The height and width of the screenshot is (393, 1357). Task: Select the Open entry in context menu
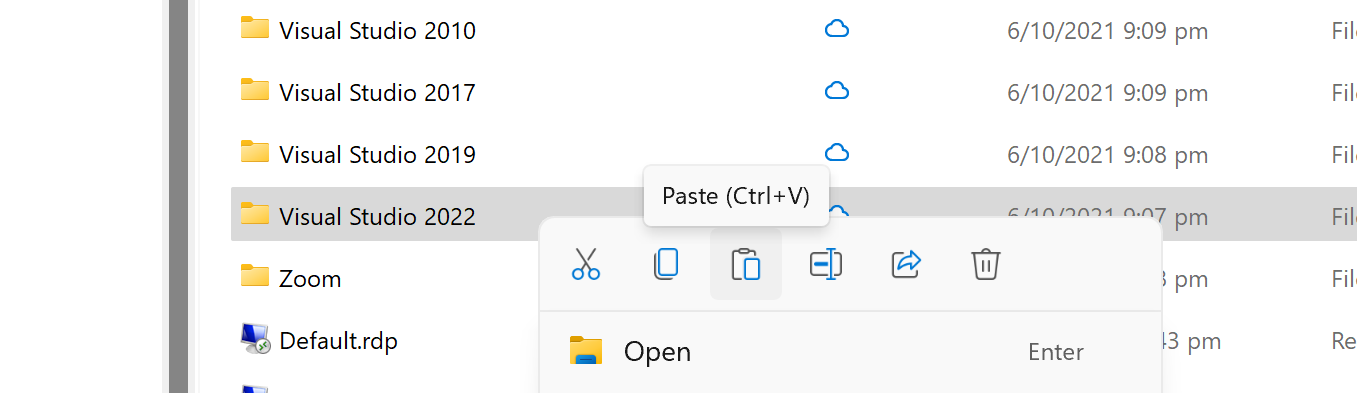pos(850,352)
